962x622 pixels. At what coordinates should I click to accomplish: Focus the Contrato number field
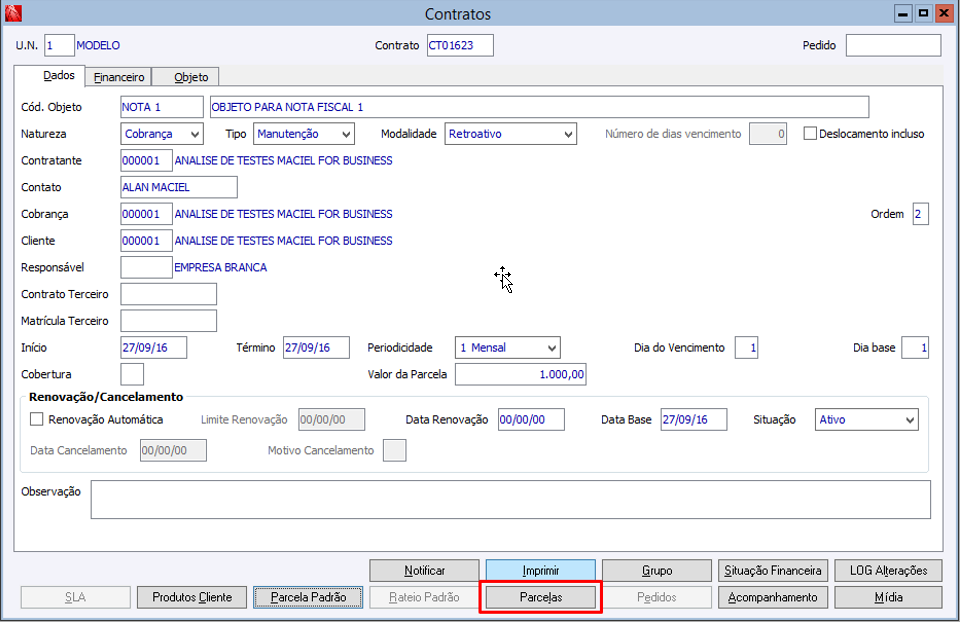click(x=460, y=45)
